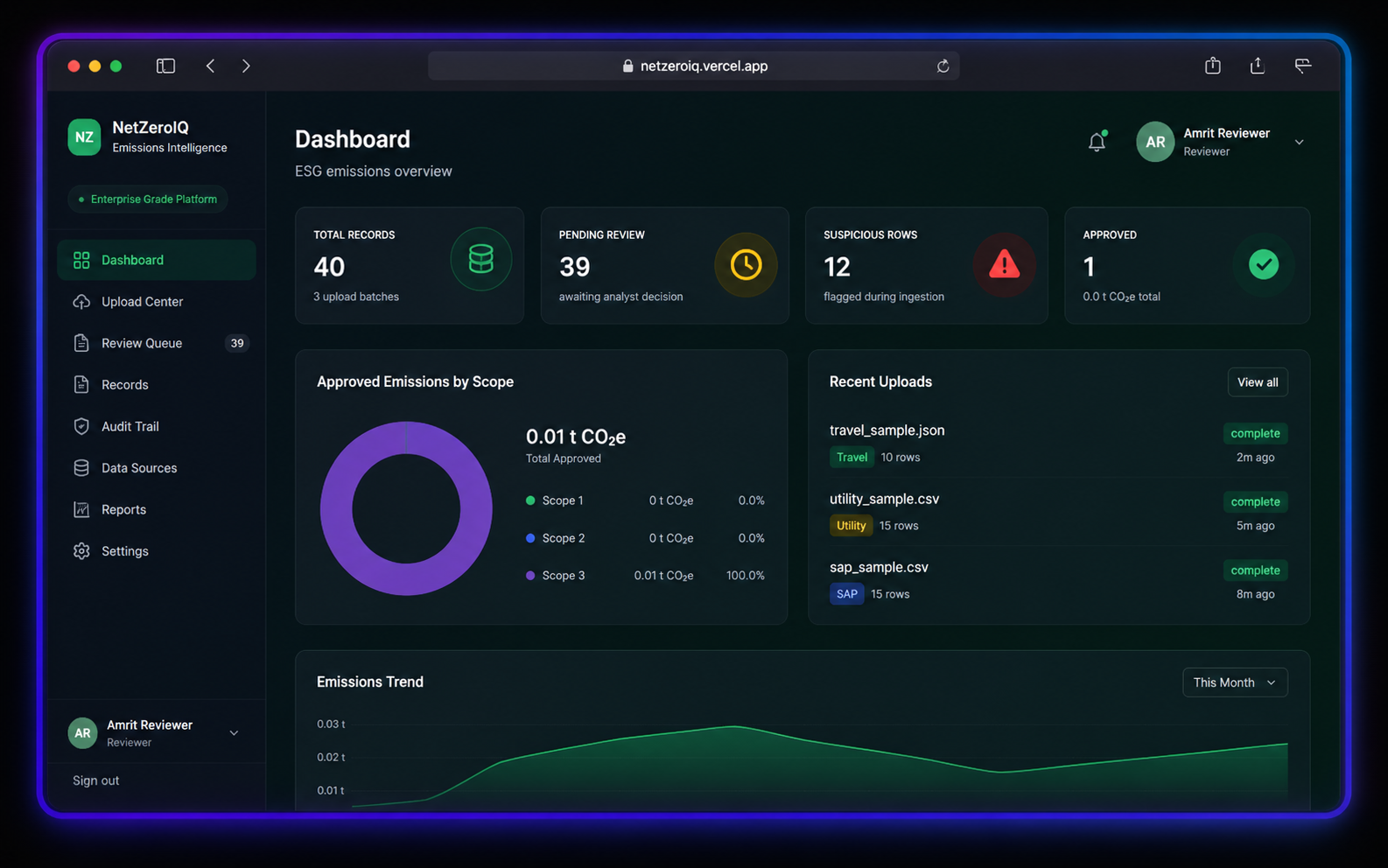The height and width of the screenshot is (868, 1388).
Task: Click the Suspicious Rows value 12
Action: pyautogui.click(x=837, y=266)
